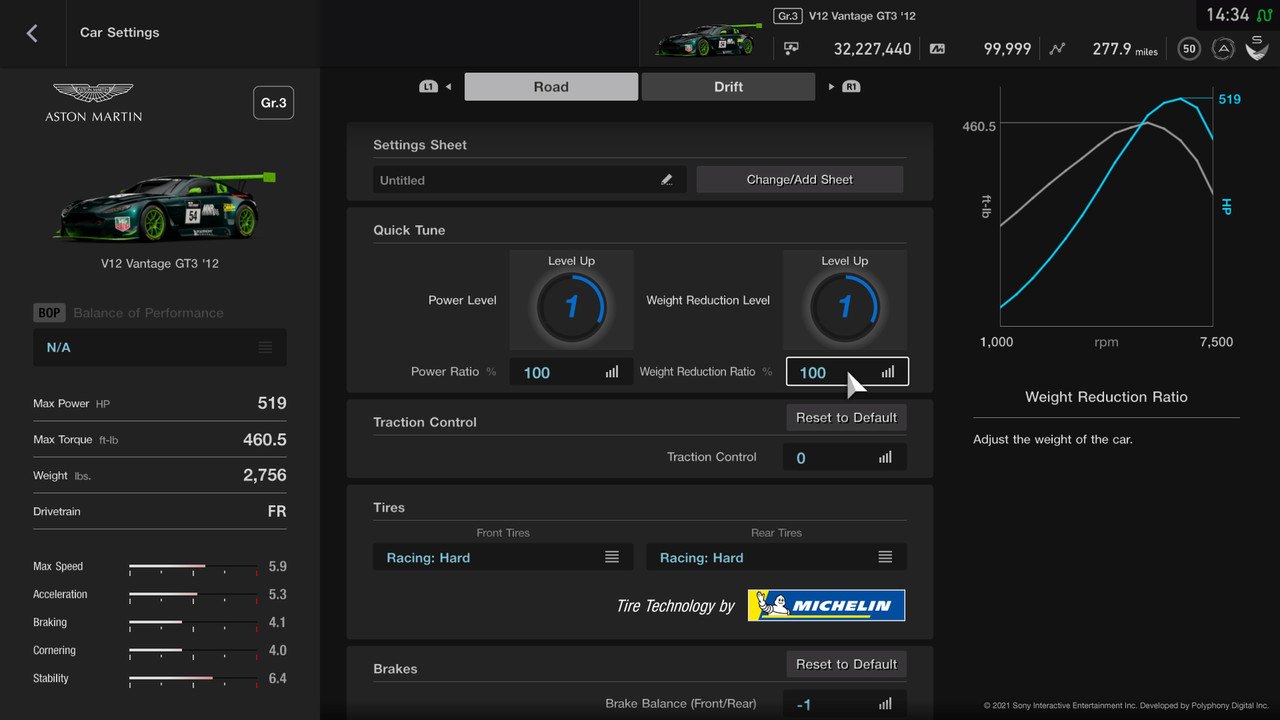Click the driver rating triangle badge
This screenshot has height=720, width=1280.
click(x=1222, y=48)
